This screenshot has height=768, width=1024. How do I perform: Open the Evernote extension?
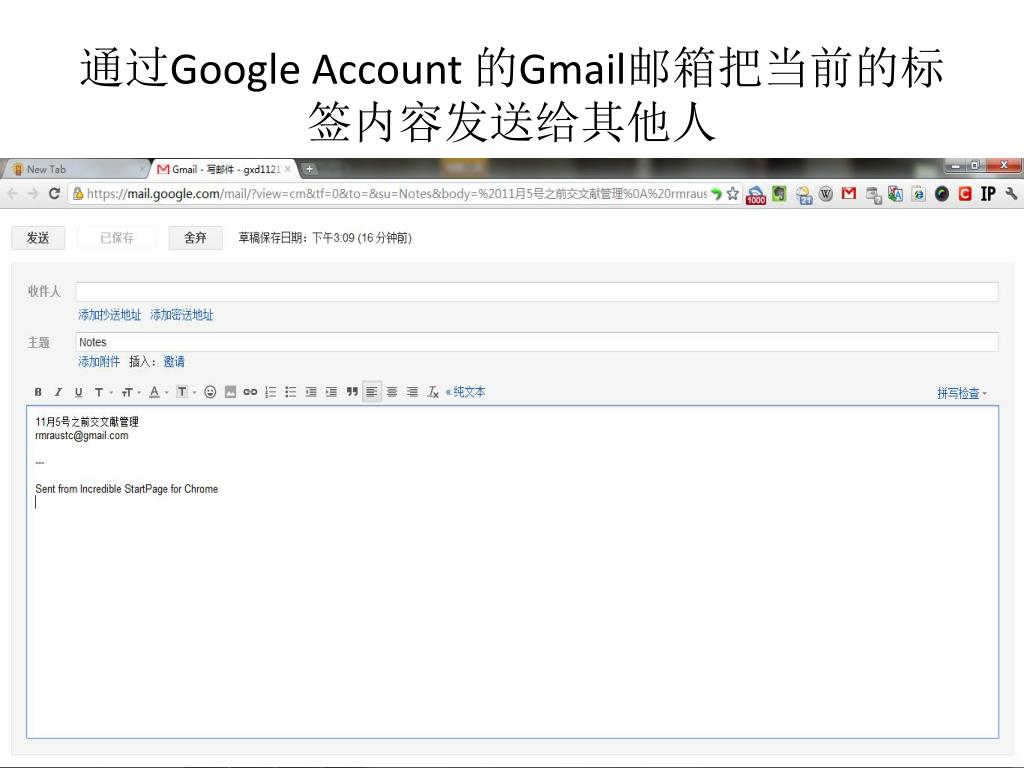[779, 193]
